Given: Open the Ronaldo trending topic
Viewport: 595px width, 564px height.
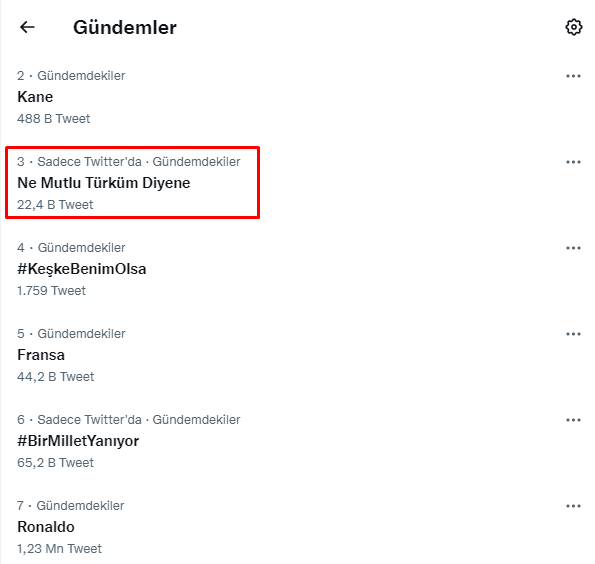Looking at the screenshot, I should point(46,527).
